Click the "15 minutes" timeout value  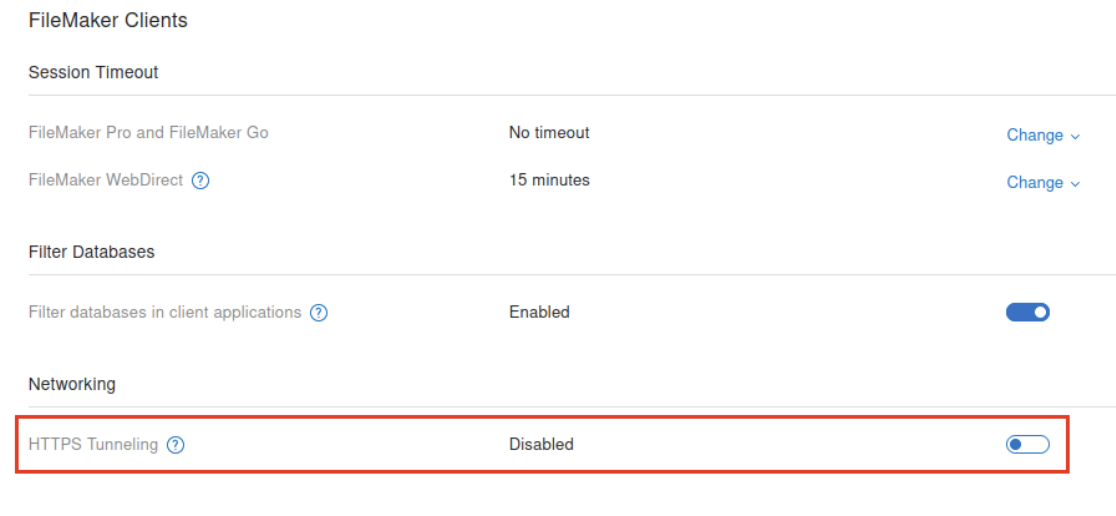pos(549,180)
